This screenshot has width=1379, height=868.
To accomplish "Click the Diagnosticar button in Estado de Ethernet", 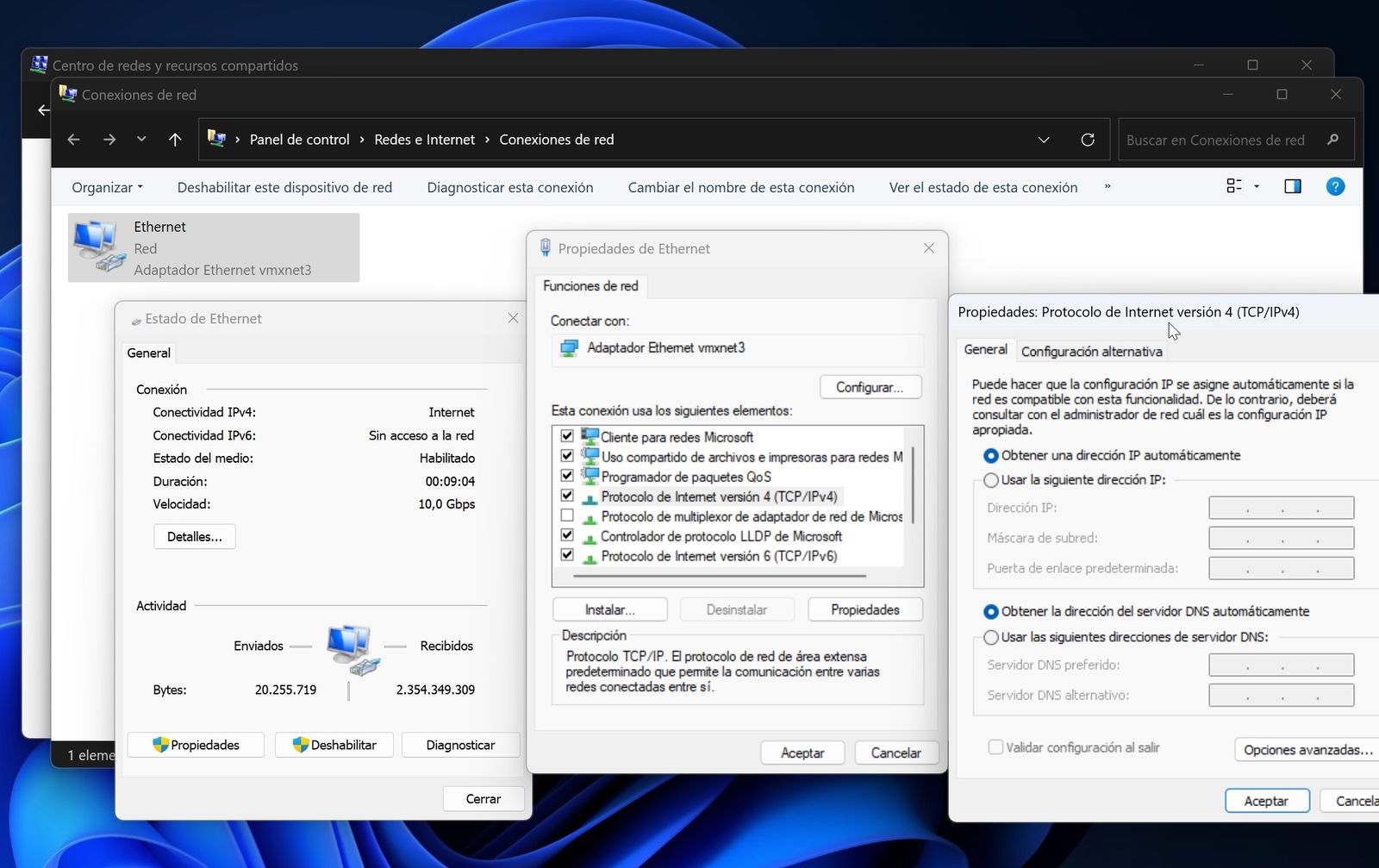I will (x=461, y=745).
